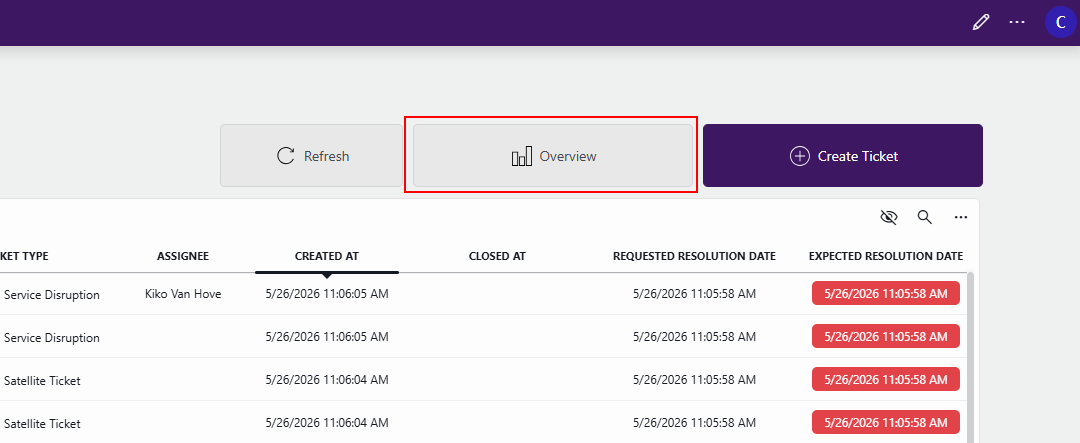Toggle the hidden columns eye icon
The image size is (1080, 443).
click(x=889, y=218)
